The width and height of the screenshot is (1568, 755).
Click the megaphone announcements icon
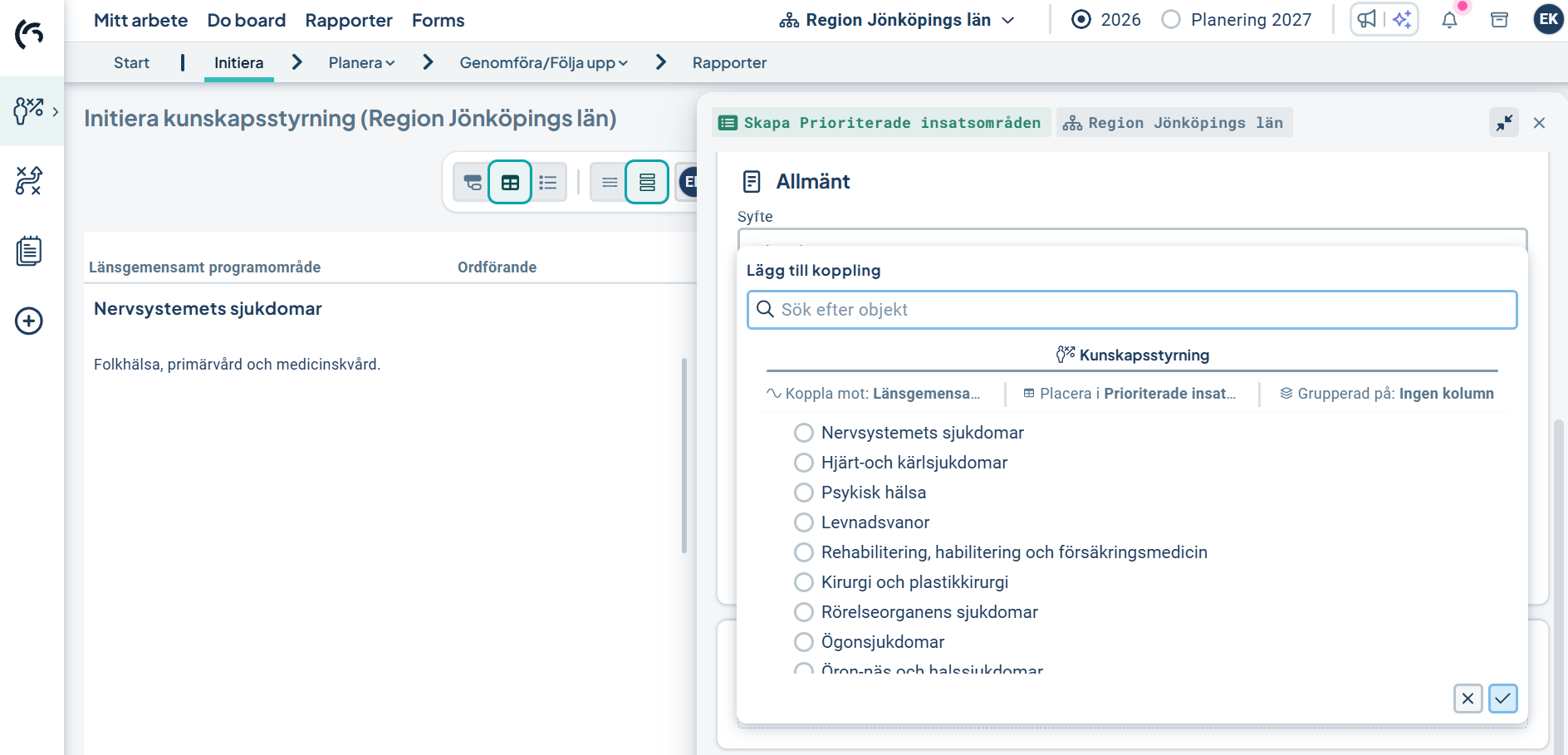click(x=1367, y=19)
